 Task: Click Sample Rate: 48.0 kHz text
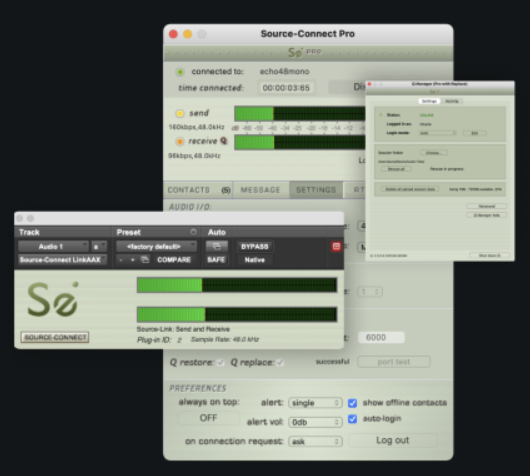(x=225, y=339)
